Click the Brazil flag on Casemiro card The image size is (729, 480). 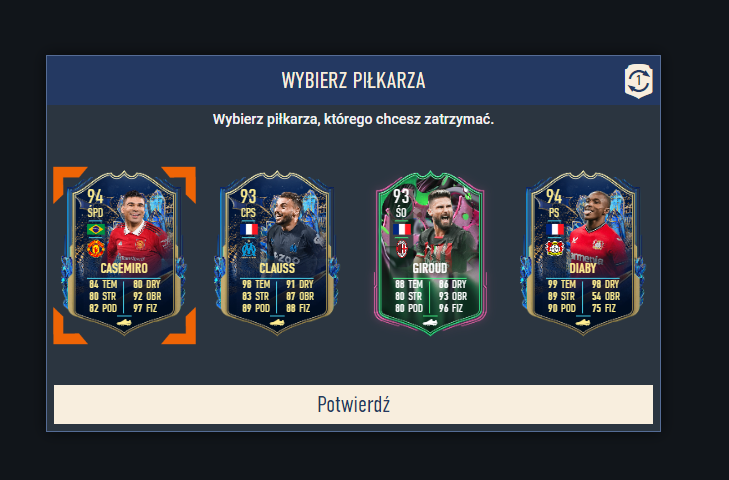pyautogui.click(x=96, y=229)
